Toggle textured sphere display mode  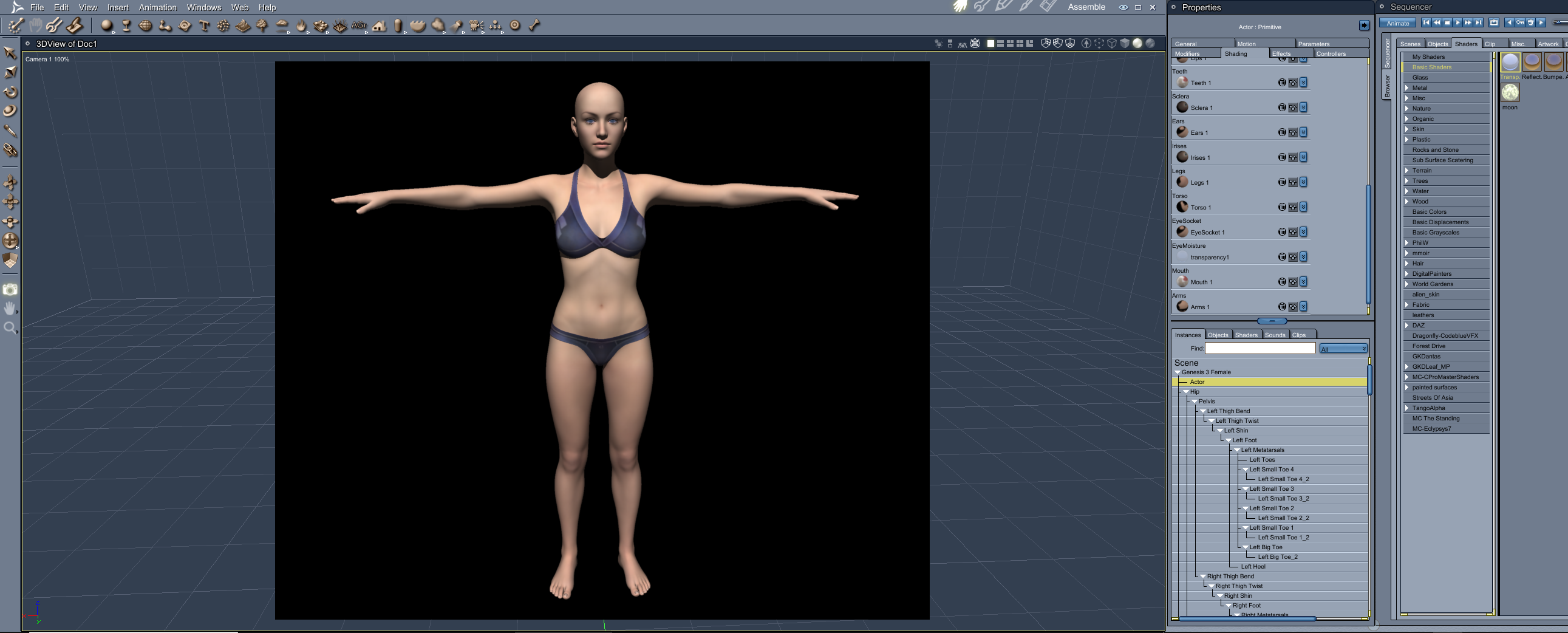(1150, 44)
